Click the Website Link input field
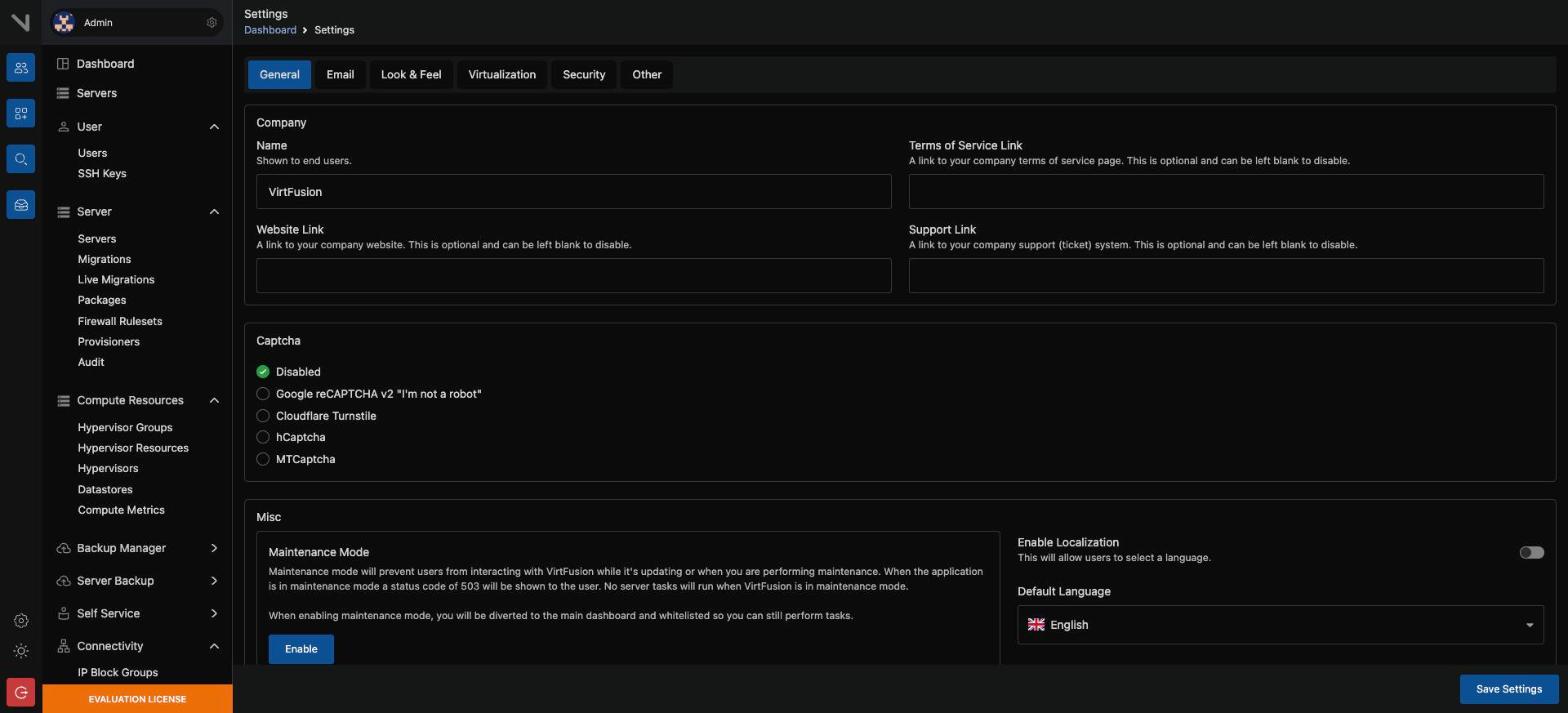Screen dimensions: 1568x713 [573, 276]
